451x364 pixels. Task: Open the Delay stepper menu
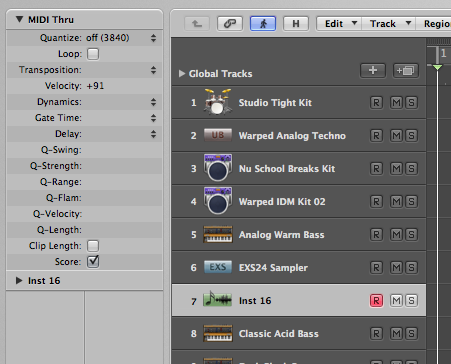pos(153,134)
